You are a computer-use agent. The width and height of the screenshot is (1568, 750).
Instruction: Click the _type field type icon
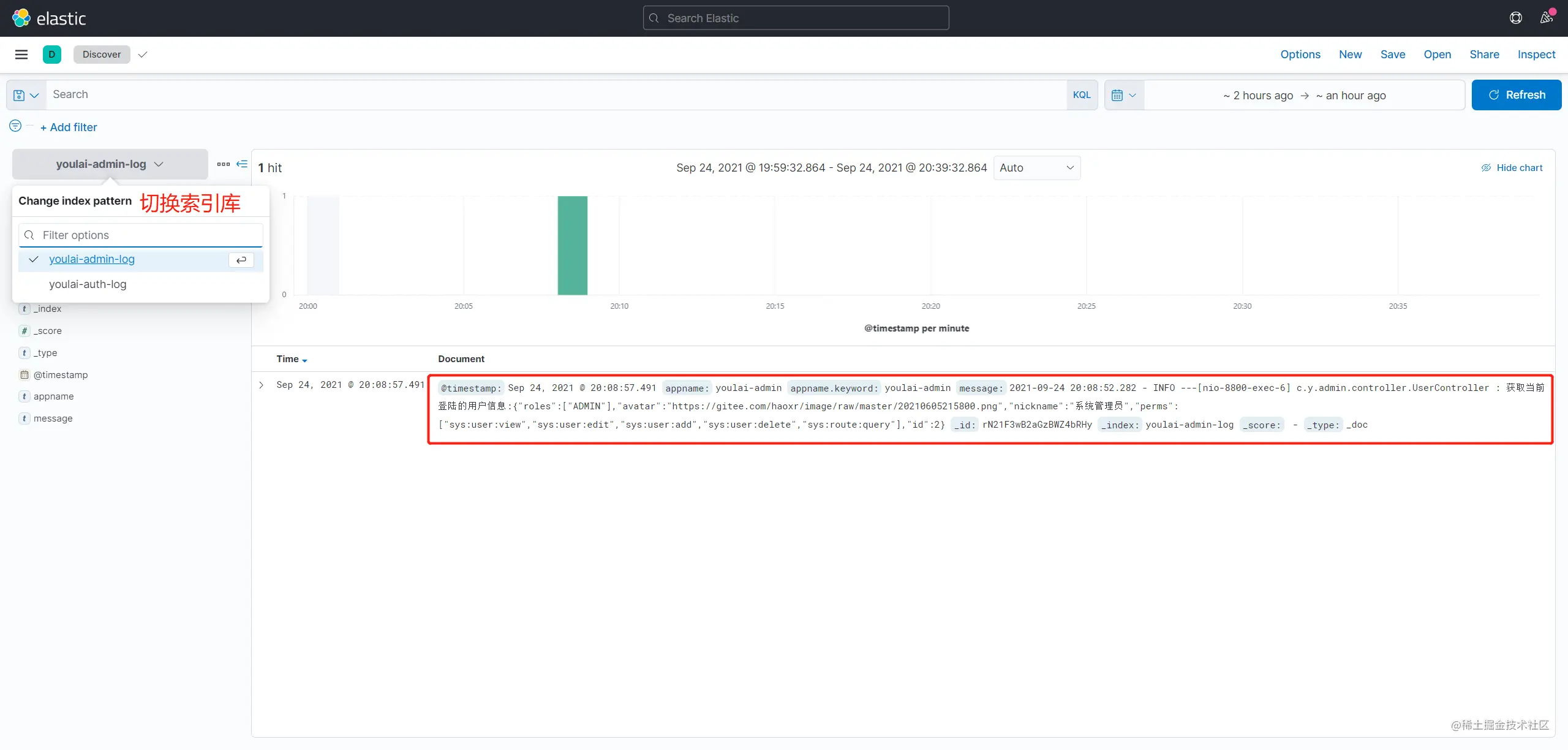[24, 353]
